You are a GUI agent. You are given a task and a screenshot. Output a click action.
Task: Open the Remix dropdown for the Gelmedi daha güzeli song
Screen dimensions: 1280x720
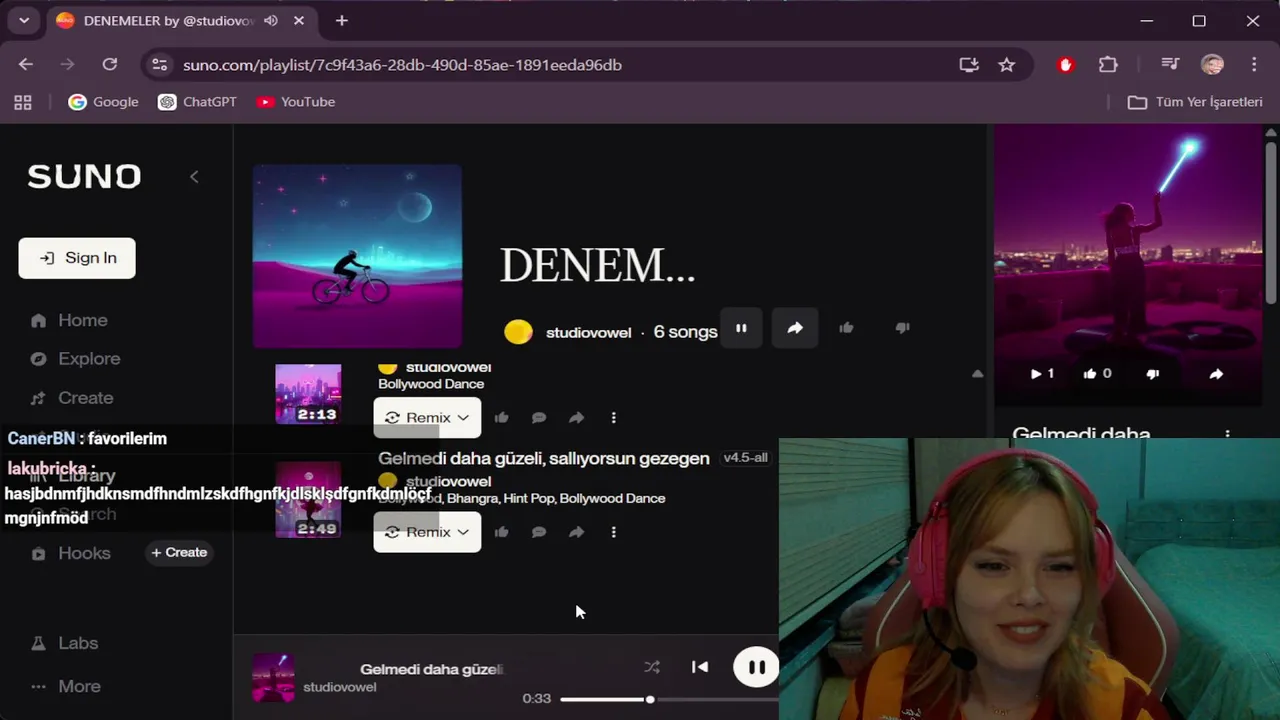pyautogui.click(x=427, y=532)
